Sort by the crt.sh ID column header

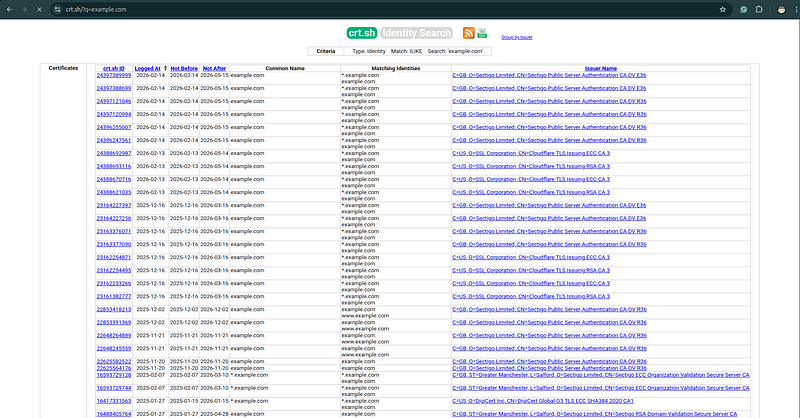(x=114, y=68)
